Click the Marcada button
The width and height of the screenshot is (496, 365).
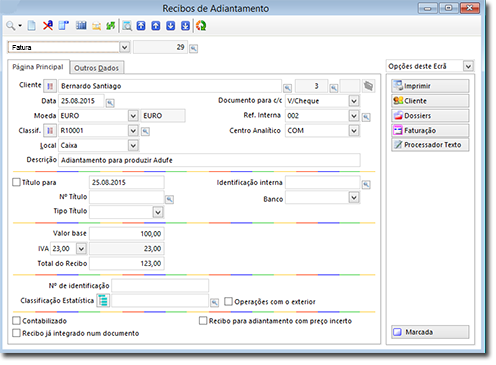[x=430, y=332]
